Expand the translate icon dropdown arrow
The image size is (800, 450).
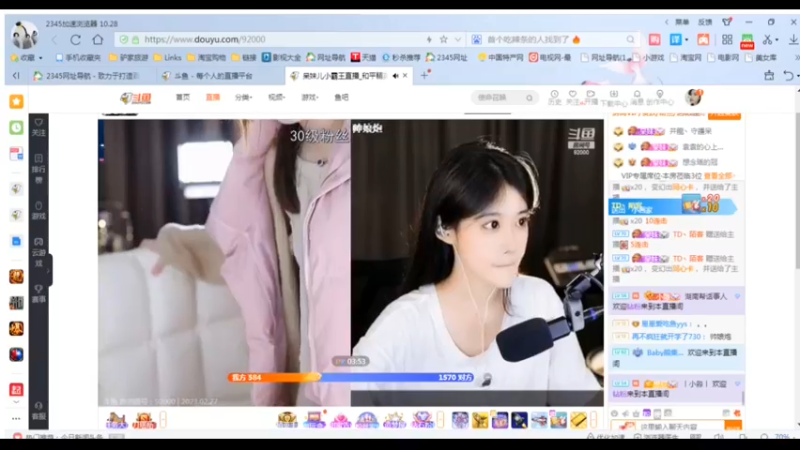point(686,39)
